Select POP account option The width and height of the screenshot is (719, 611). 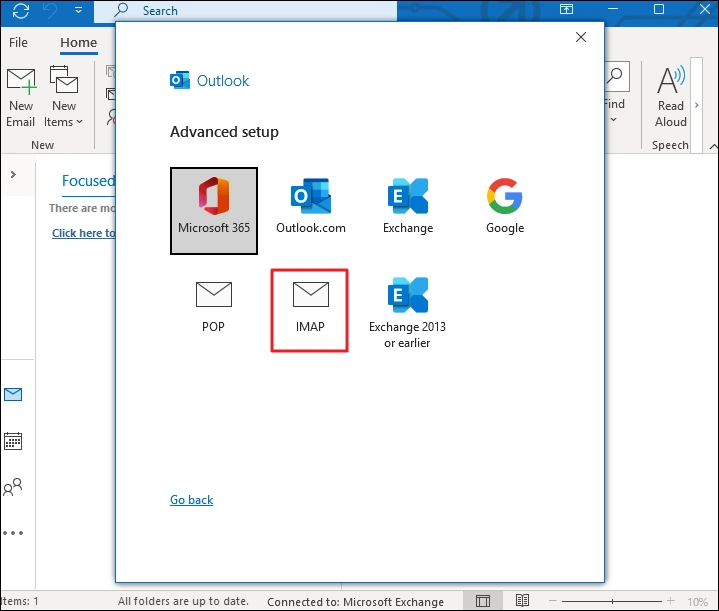[x=214, y=307]
